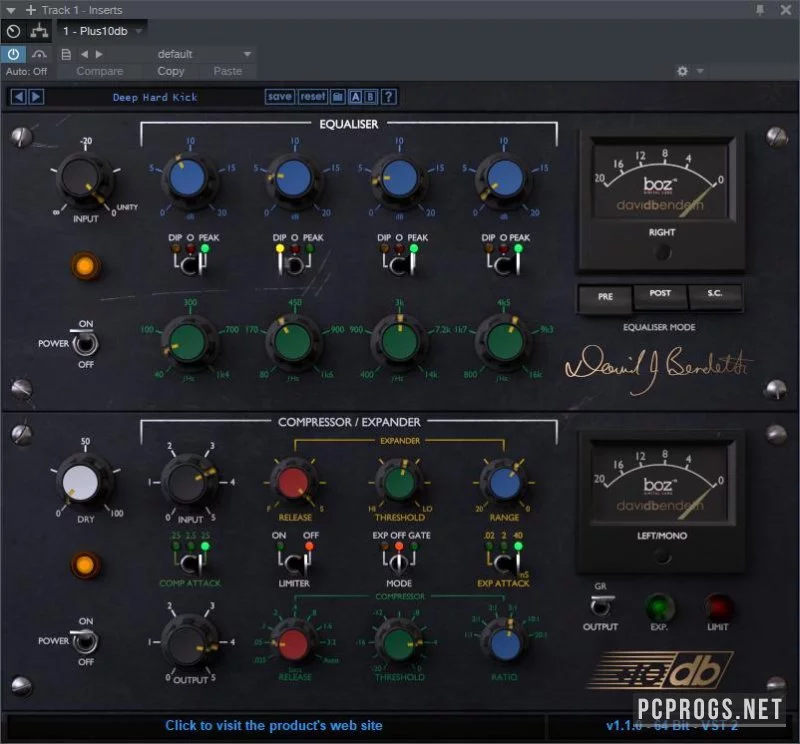
Task: Open the preset document icon in the host toolbar
Action: pyautogui.click(x=66, y=54)
